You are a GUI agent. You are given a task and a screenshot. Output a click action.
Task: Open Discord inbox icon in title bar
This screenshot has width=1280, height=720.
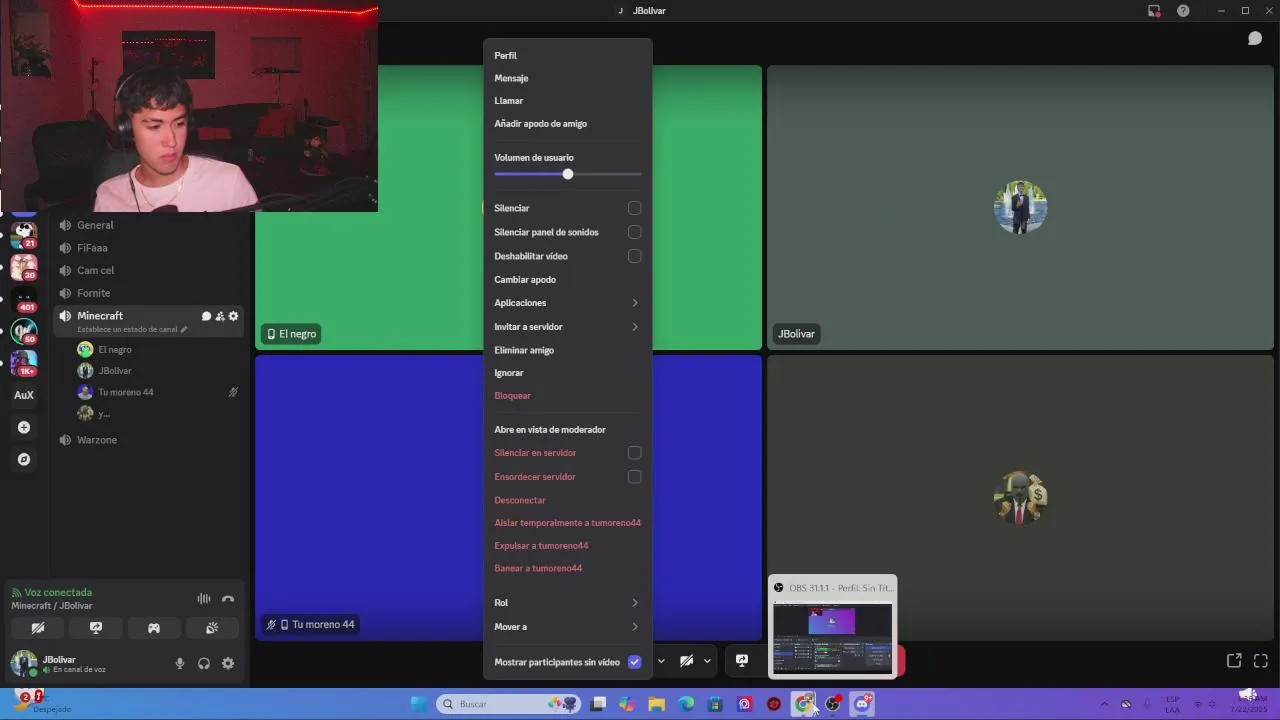pos(1154,11)
